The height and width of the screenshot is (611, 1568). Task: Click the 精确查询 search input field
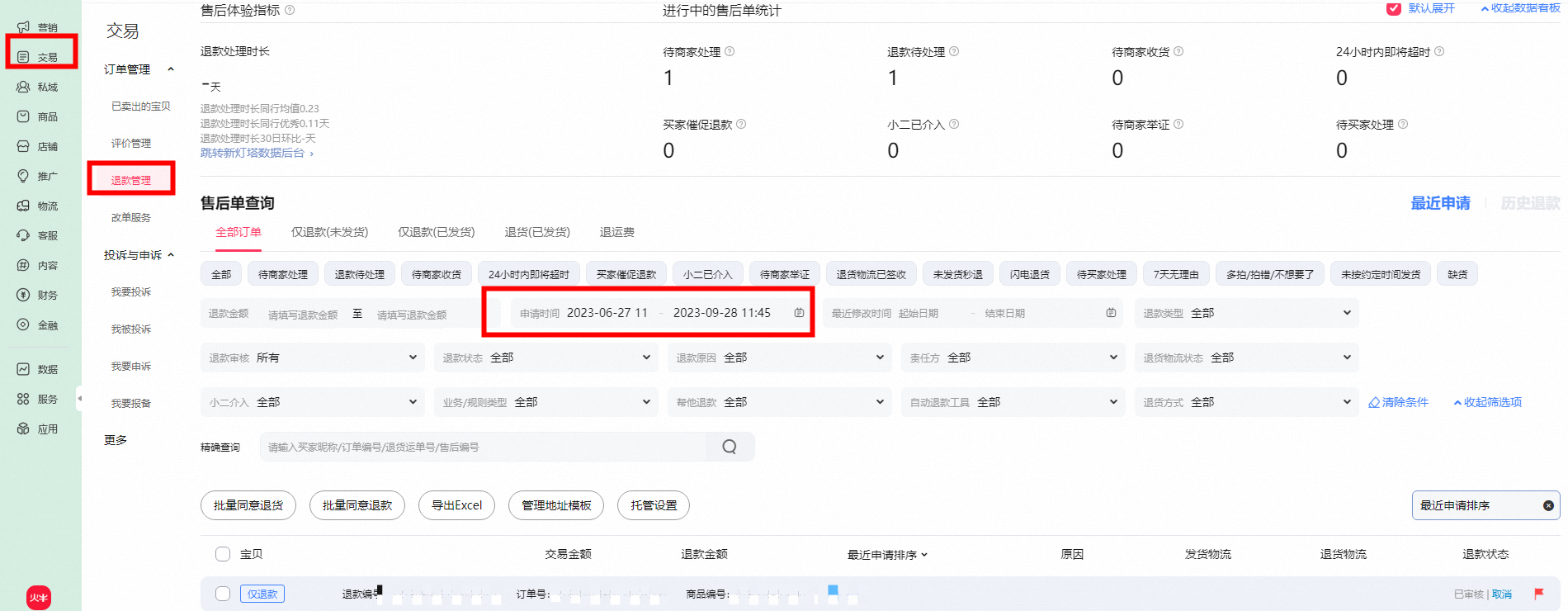(484, 447)
